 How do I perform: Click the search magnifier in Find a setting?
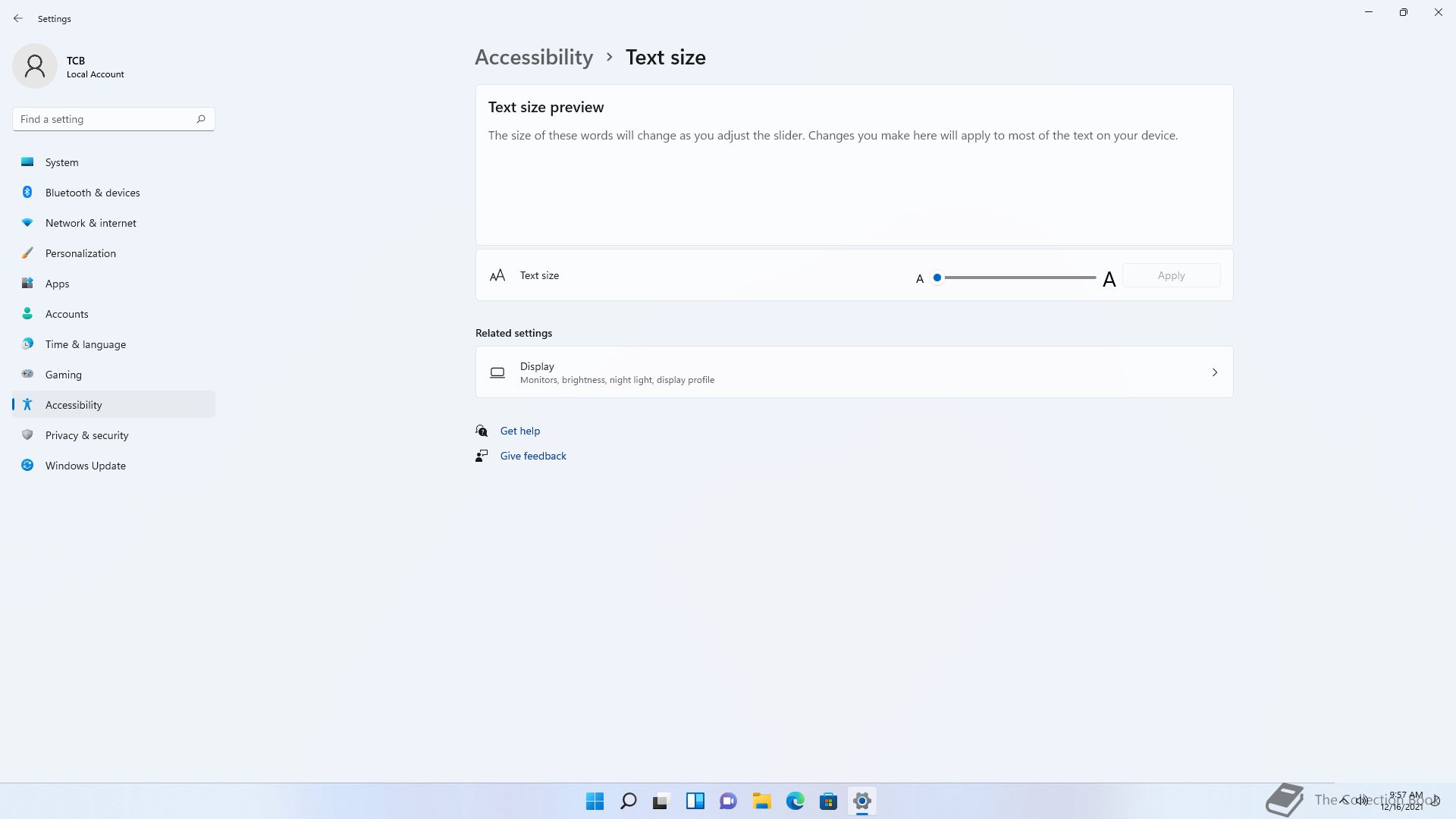coord(201,119)
